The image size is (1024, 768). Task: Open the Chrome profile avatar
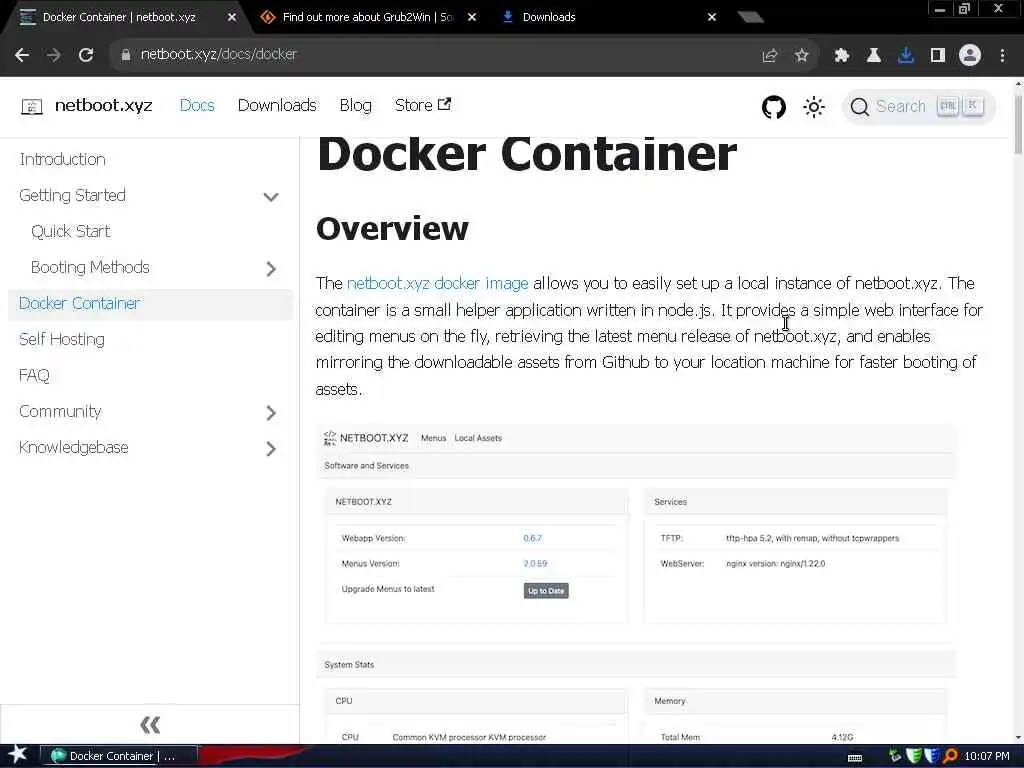point(970,56)
